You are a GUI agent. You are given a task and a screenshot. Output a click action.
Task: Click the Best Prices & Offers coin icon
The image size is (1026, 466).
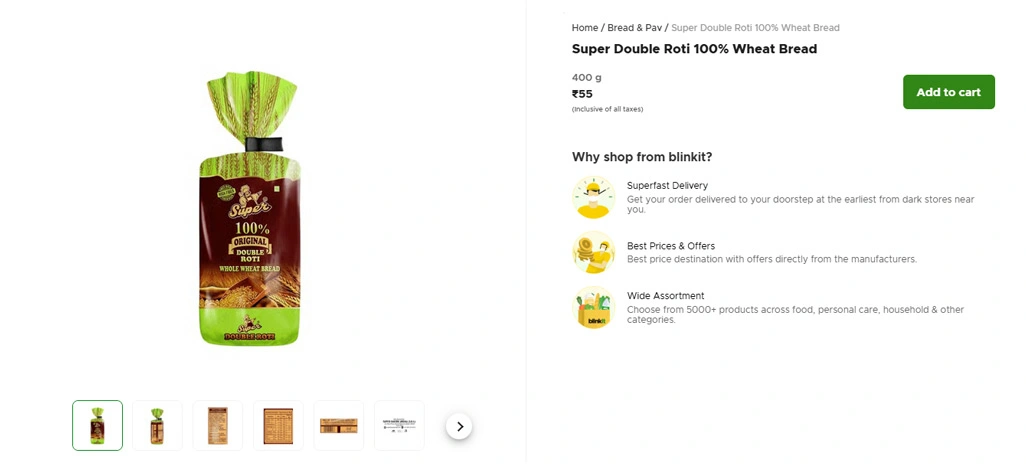(x=593, y=252)
